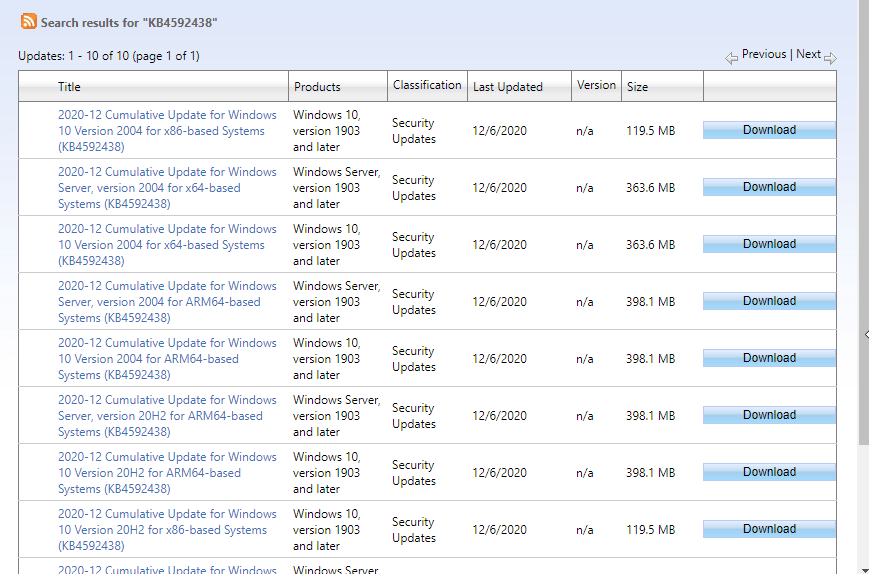The height and width of the screenshot is (574, 869).
Task: Sort by the Version column header
Action: pos(596,85)
